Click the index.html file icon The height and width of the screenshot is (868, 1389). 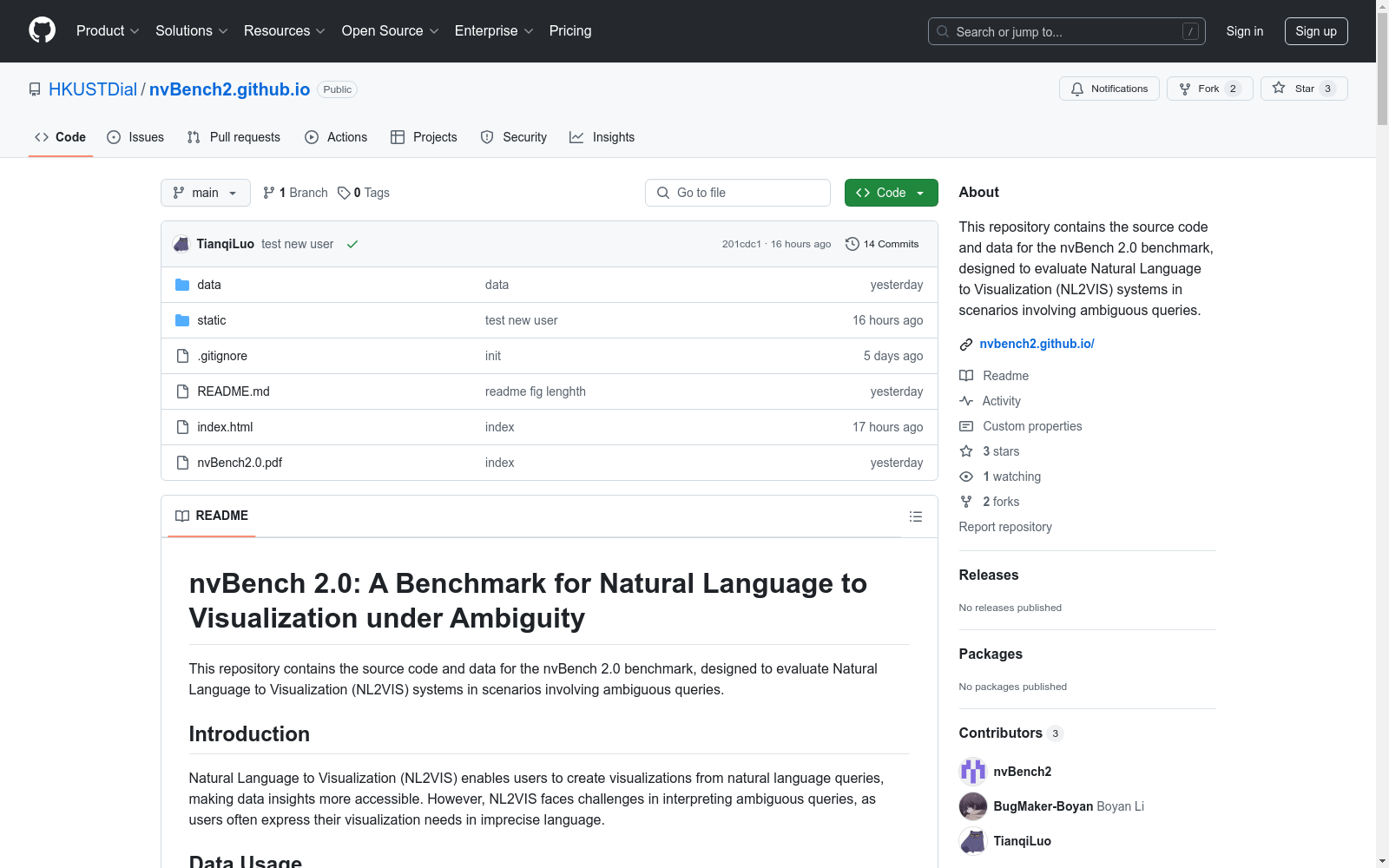182,427
